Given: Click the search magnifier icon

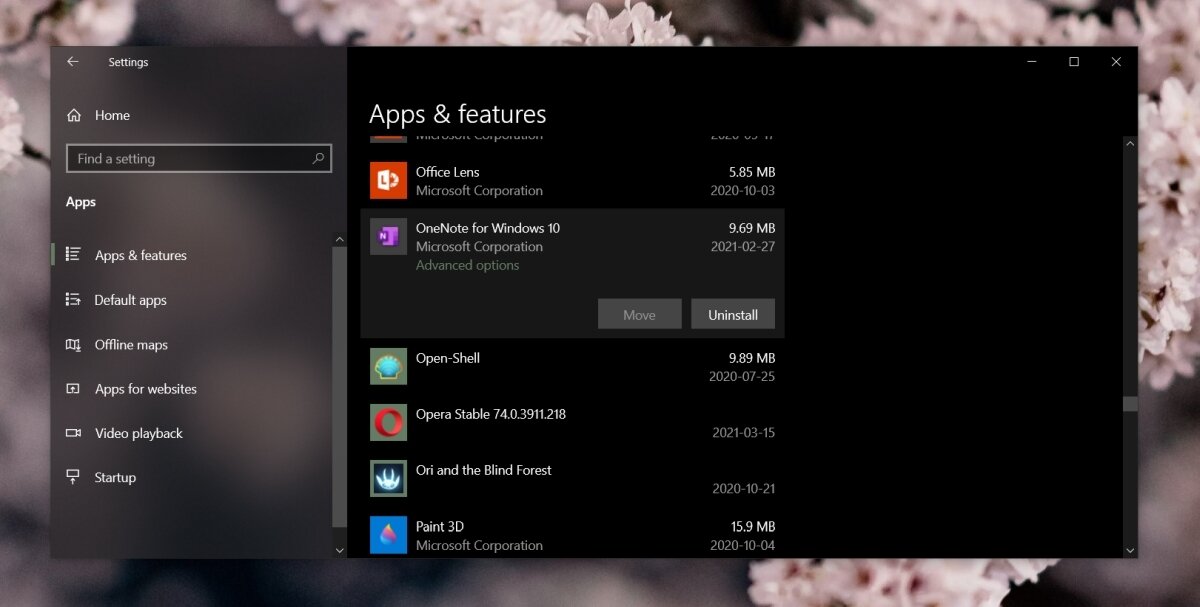Looking at the screenshot, I should pos(318,158).
